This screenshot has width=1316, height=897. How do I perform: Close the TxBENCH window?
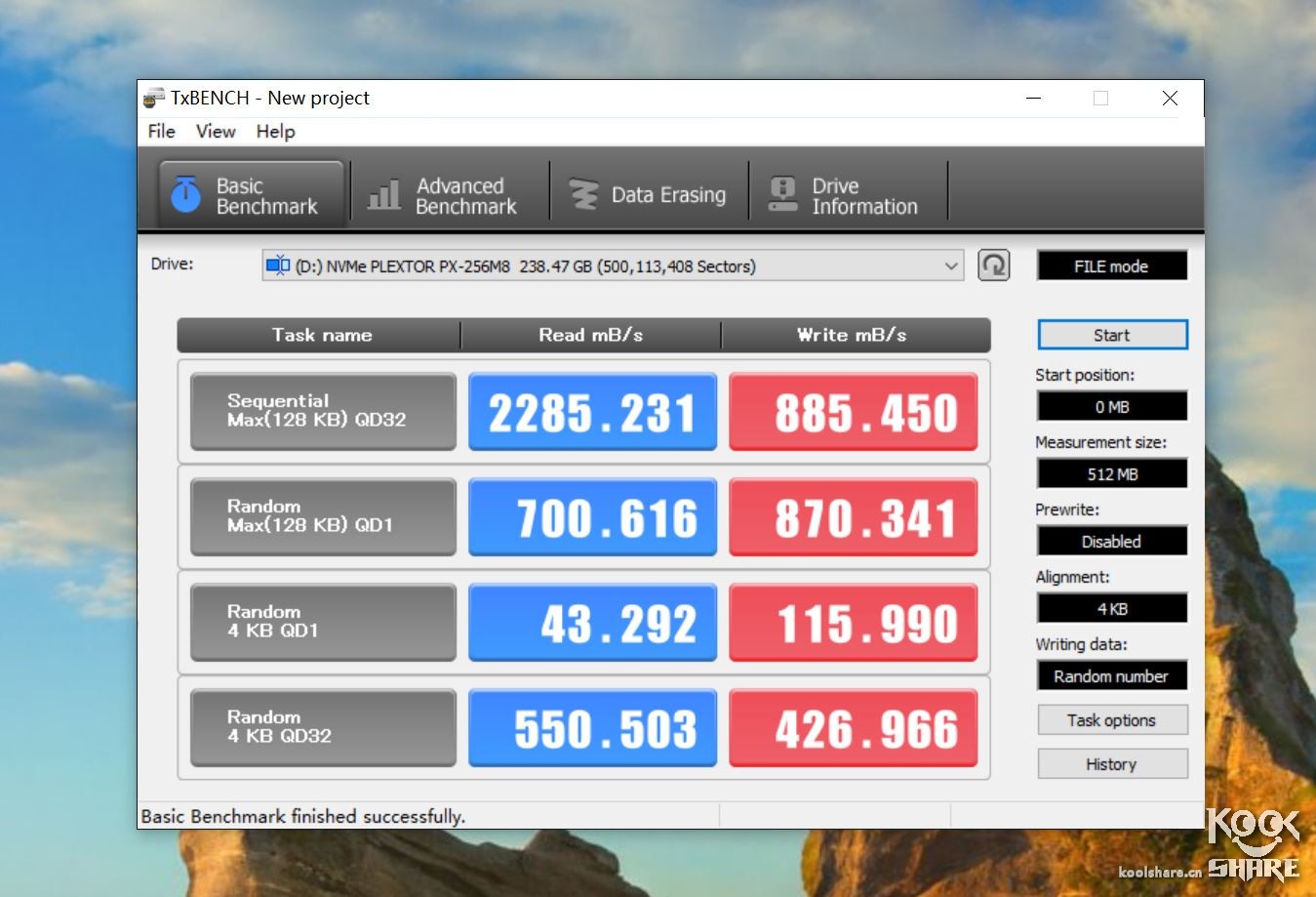click(1170, 98)
